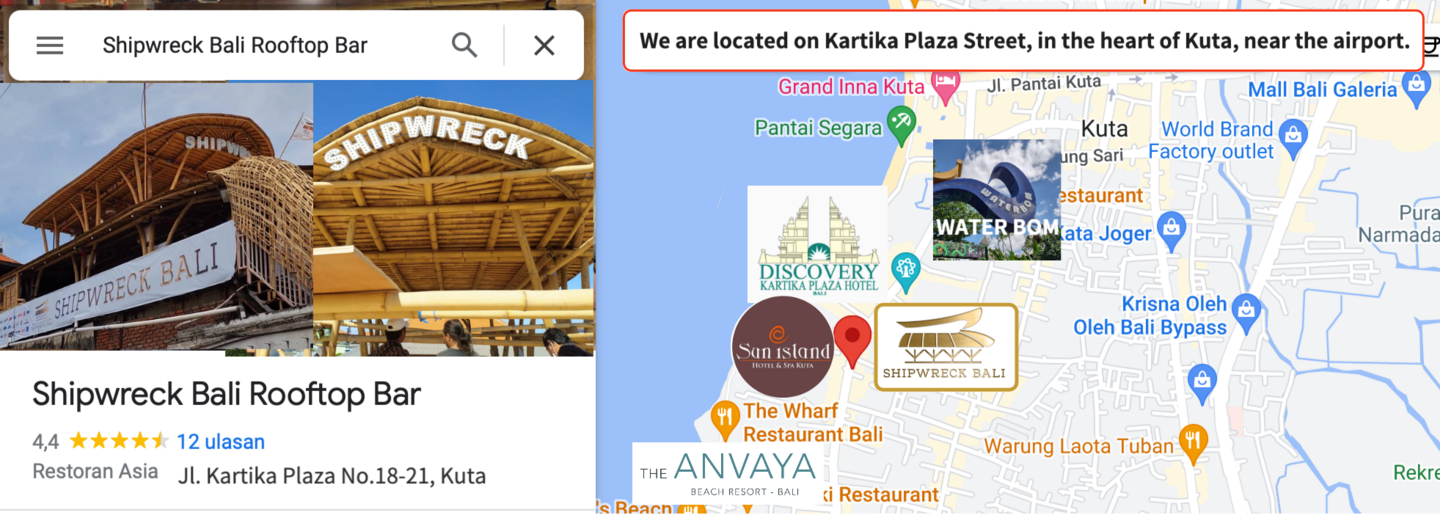Open the left Shipwreck Bali building photo
Screen dimensions: 1440x514
pos(156,216)
